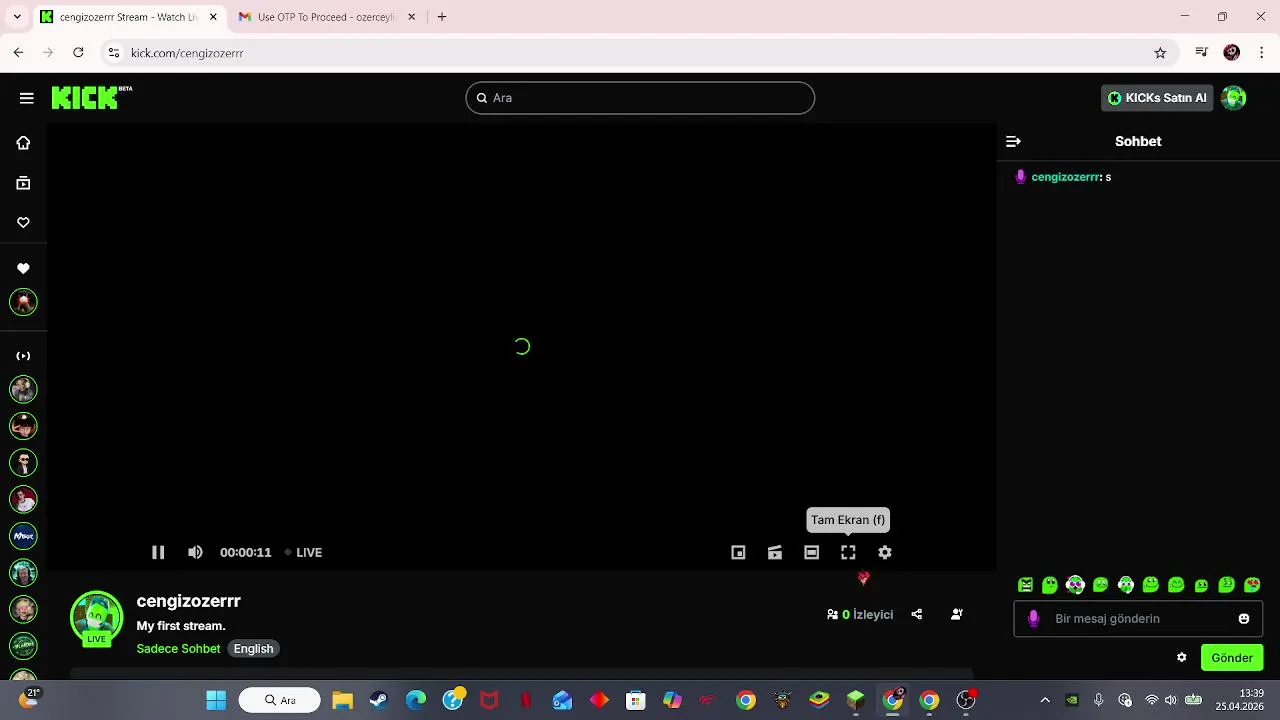This screenshot has width=1280, height=720.
Task: Open the Sadece Sohbet category link
Action: point(178,649)
